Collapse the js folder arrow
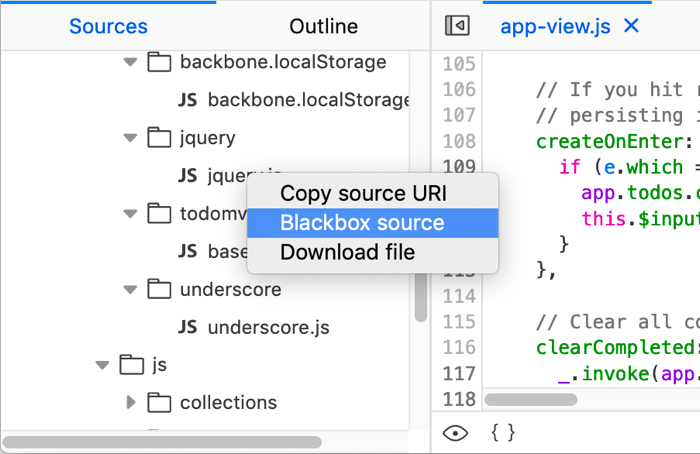 tap(102, 365)
